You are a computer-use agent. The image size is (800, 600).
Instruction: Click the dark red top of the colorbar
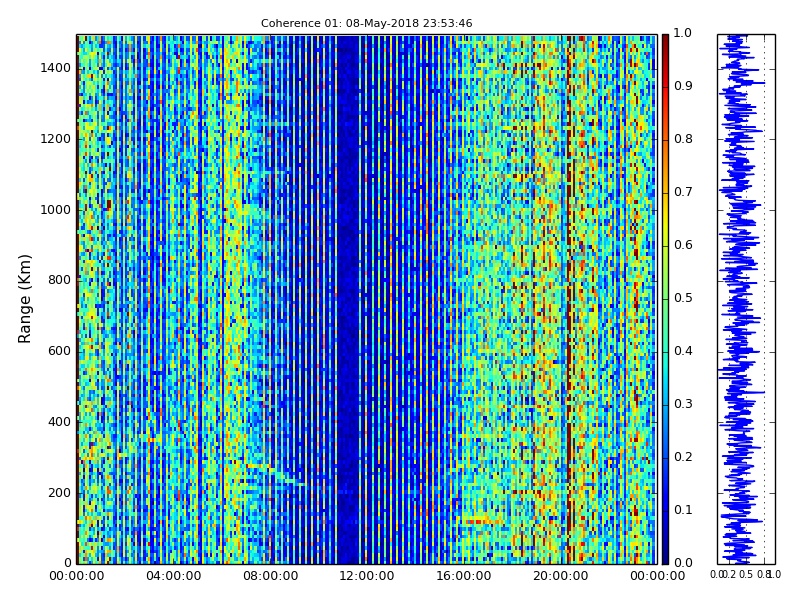665,43
